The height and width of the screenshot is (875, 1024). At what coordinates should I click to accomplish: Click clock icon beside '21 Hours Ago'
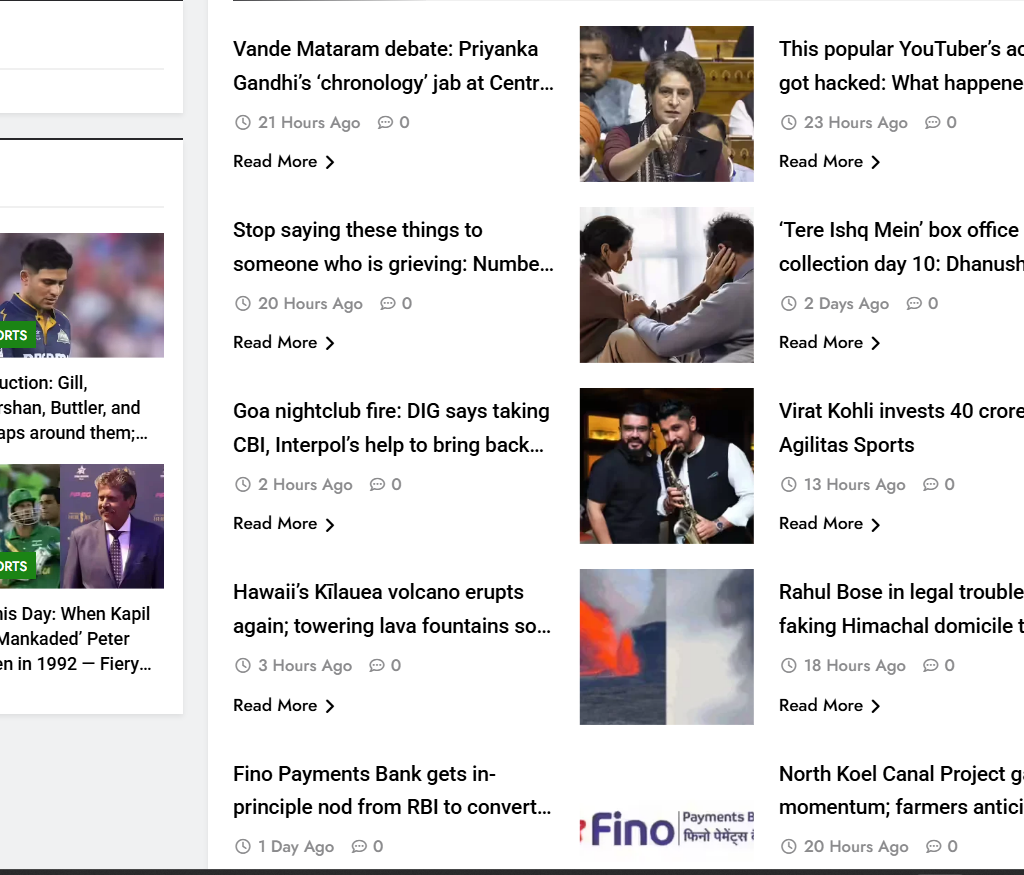click(x=242, y=123)
